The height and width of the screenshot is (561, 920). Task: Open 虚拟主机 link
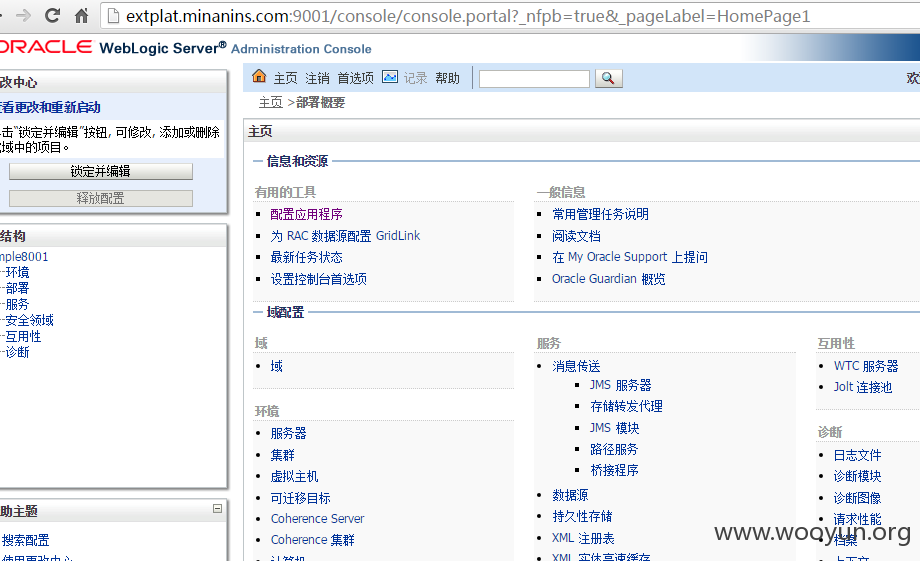[x=294, y=476]
